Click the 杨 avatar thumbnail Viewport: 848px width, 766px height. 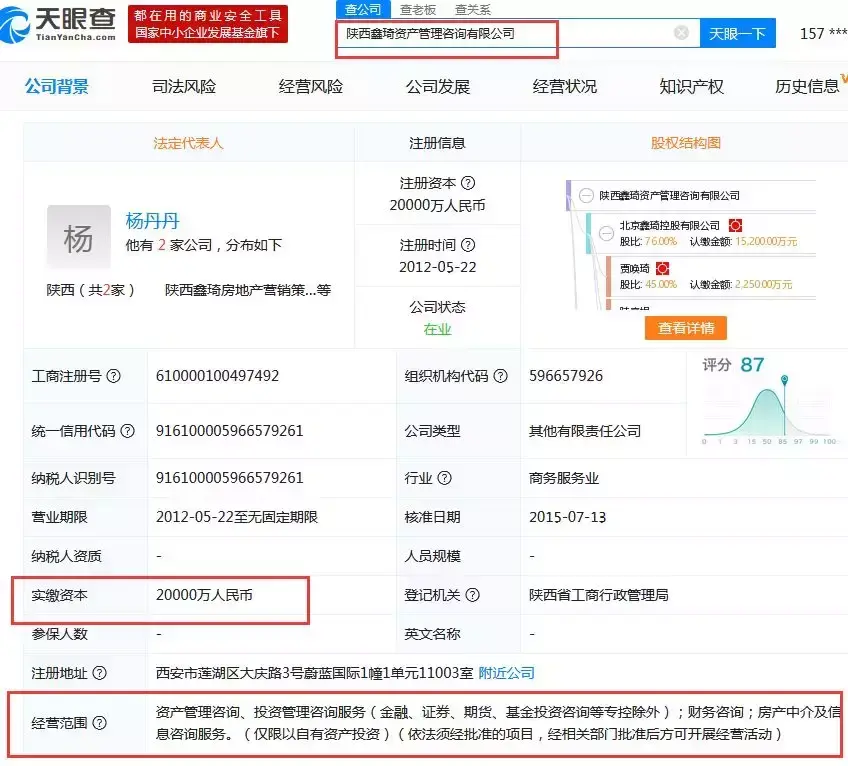(79, 237)
